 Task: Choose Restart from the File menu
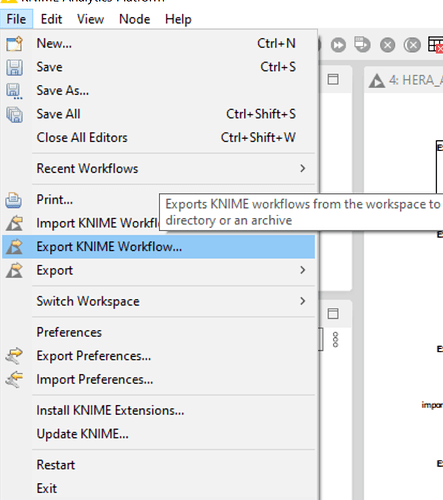pos(158,465)
